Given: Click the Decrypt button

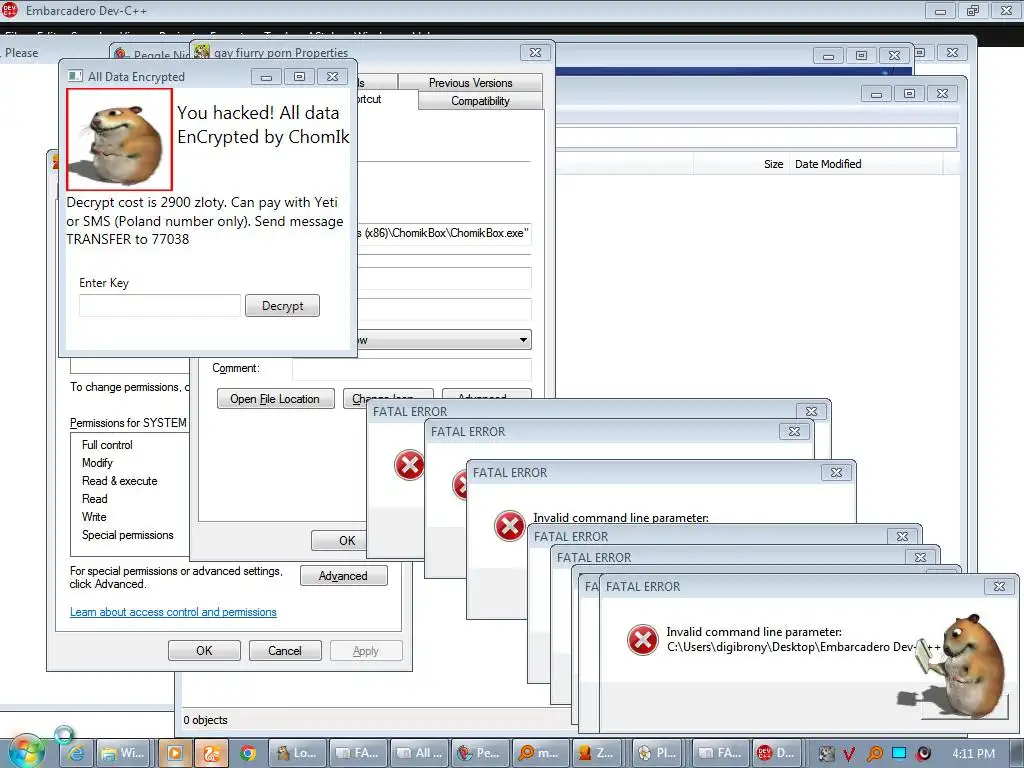Looking at the screenshot, I should [x=282, y=306].
